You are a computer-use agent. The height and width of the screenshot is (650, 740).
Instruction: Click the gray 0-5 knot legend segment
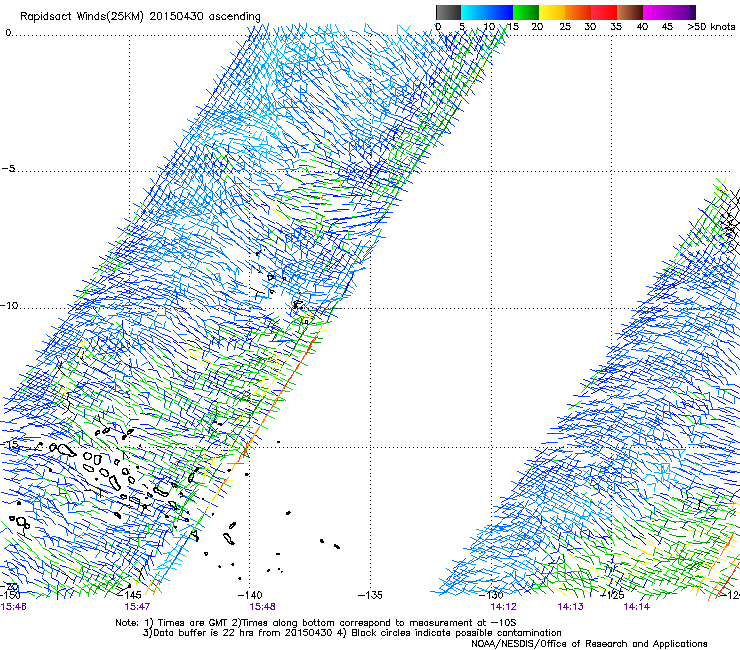coord(448,12)
